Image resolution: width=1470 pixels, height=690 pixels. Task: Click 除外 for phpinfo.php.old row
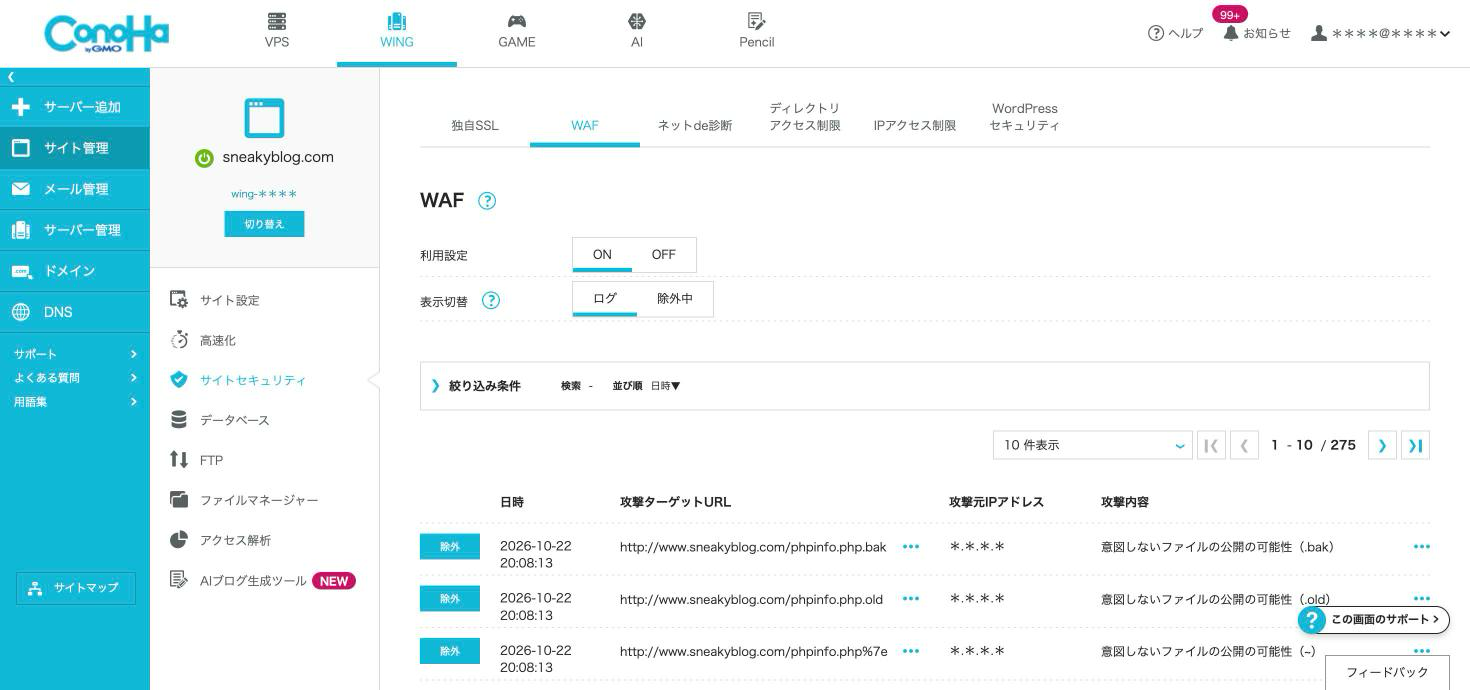pyautogui.click(x=450, y=599)
